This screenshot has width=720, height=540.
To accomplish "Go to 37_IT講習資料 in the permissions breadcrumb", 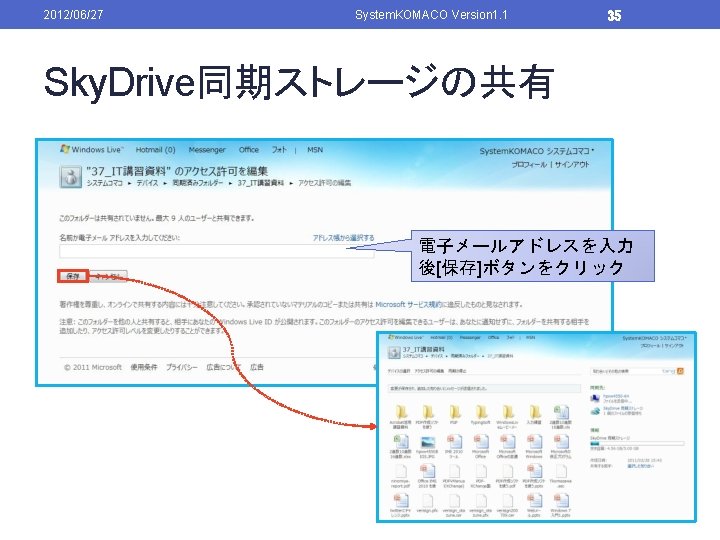I will (x=260, y=183).
